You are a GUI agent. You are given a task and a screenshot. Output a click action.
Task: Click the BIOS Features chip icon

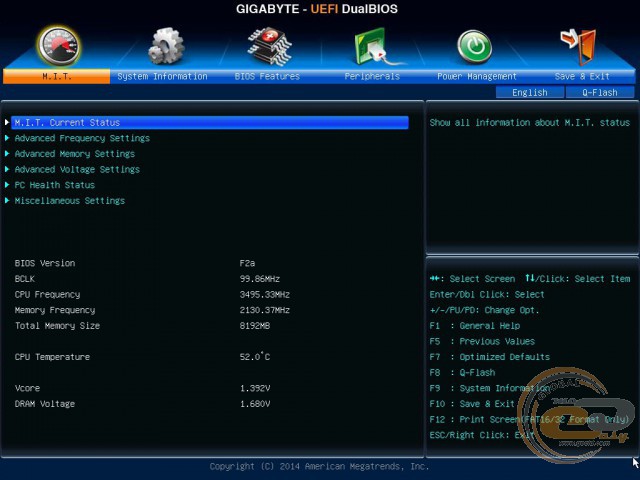coord(269,46)
